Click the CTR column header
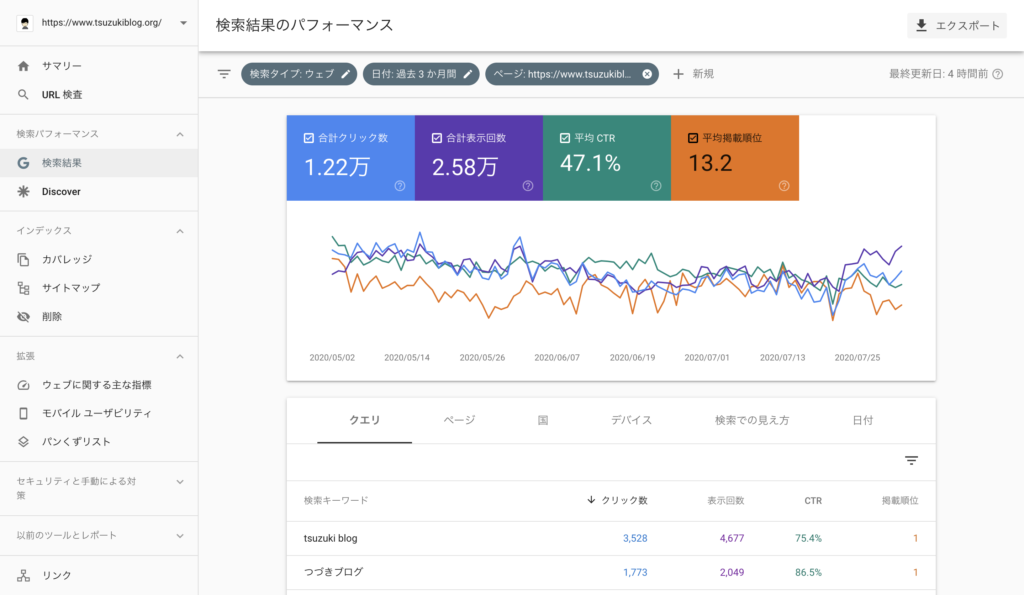 [x=813, y=500]
